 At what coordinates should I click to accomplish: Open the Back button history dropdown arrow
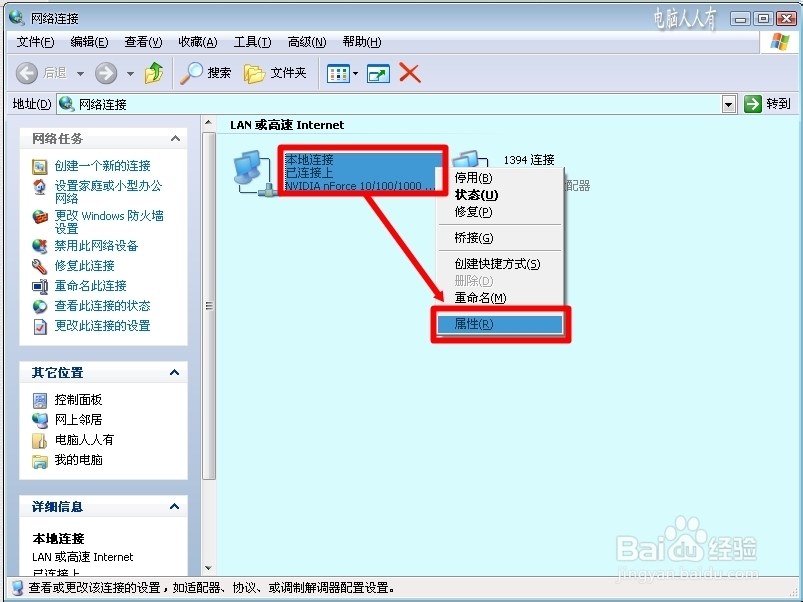tap(80, 74)
